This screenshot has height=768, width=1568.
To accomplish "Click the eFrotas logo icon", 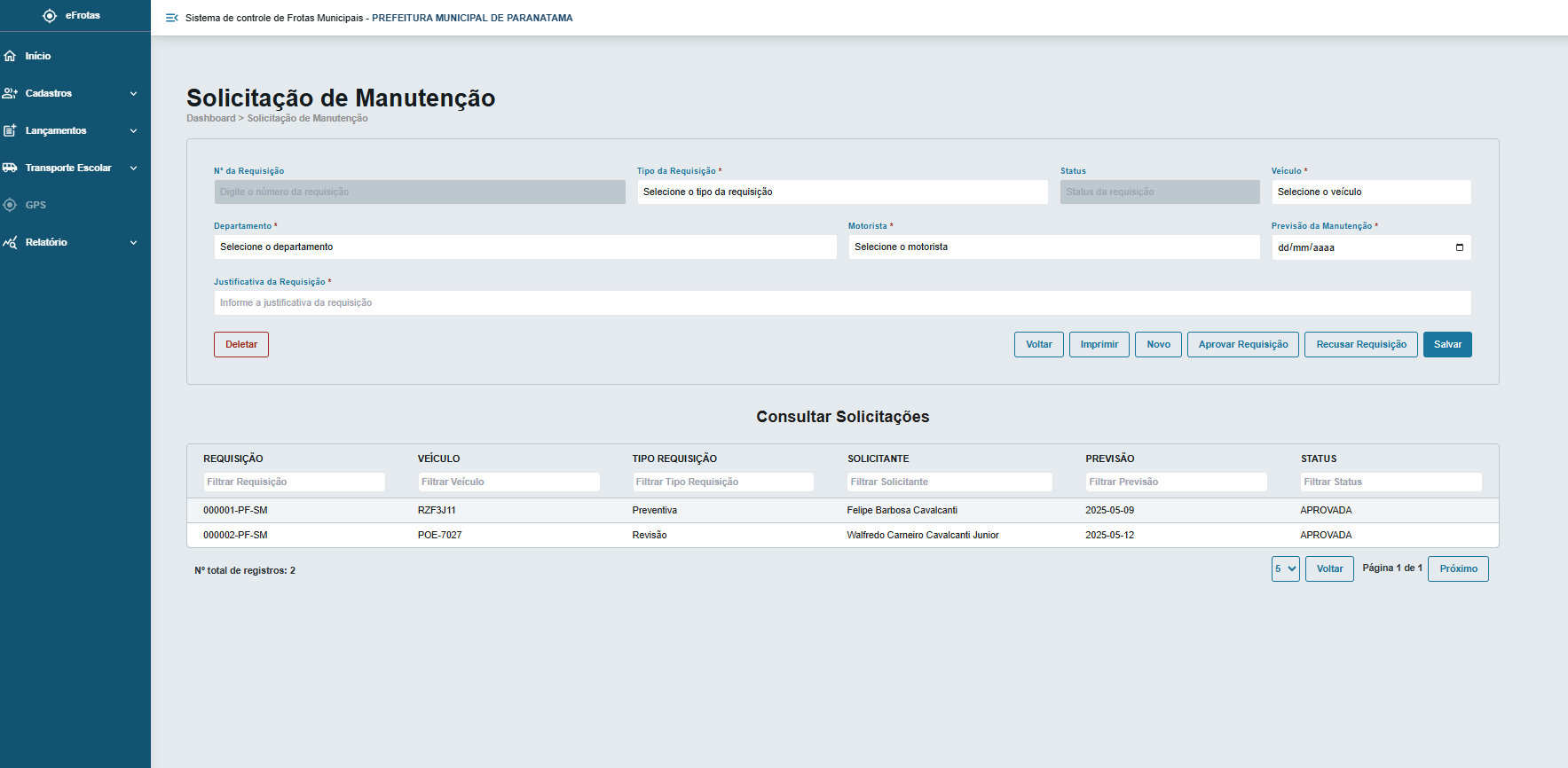I will [x=50, y=16].
